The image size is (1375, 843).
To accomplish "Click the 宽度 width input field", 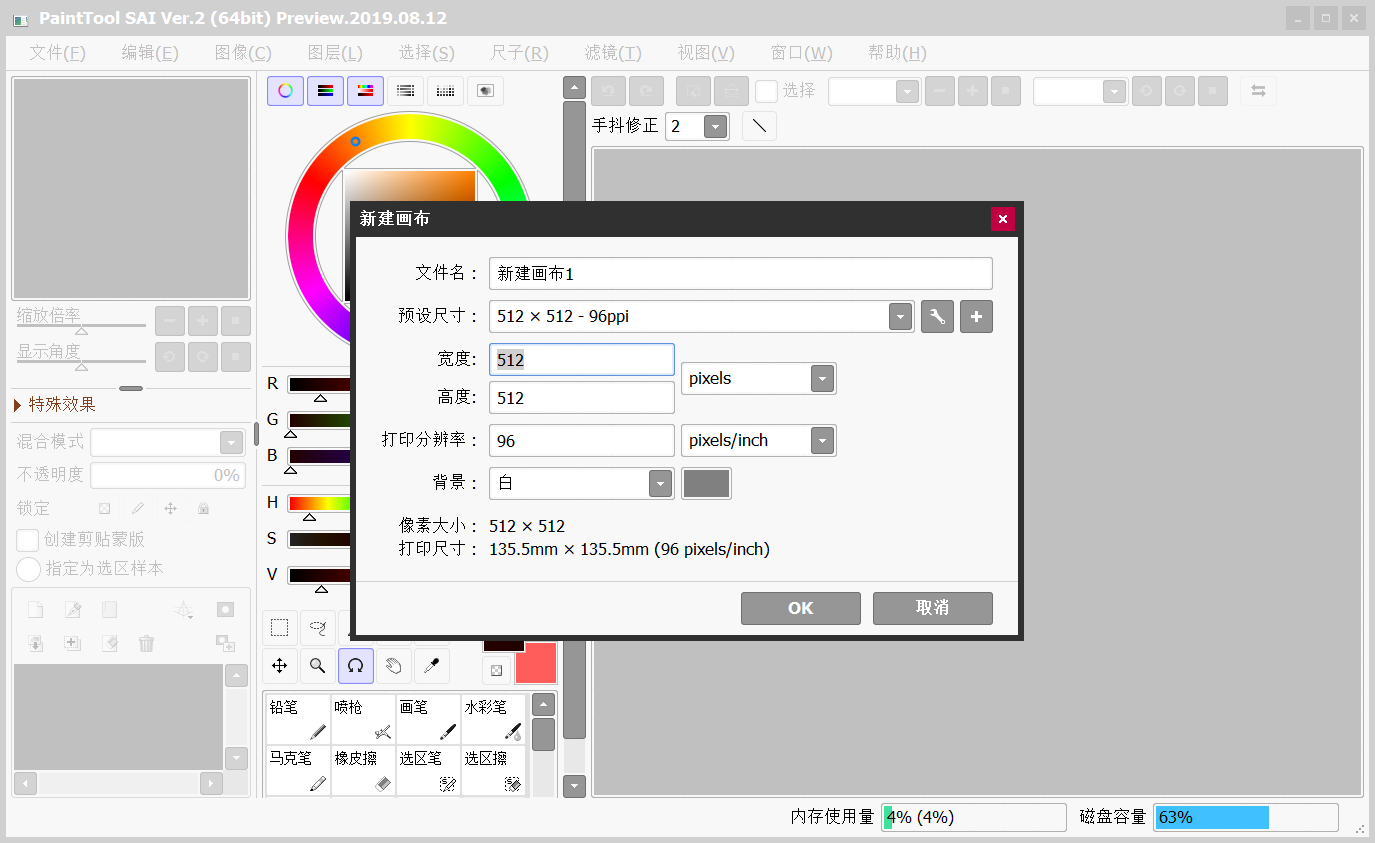I will [x=582, y=360].
